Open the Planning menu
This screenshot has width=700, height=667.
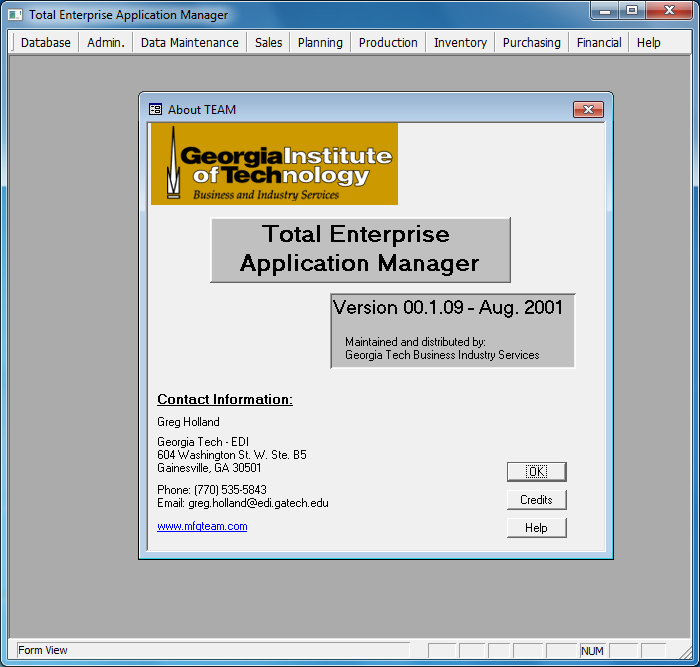pyautogui.click(x=320, y=42)
